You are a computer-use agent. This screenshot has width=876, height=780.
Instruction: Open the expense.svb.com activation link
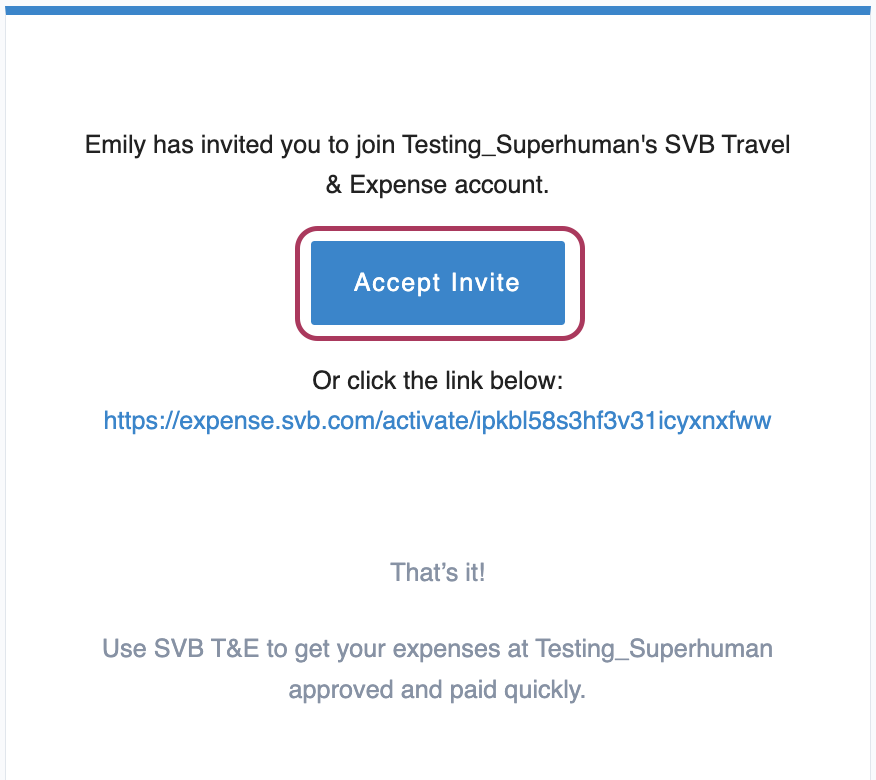point(437,420)
